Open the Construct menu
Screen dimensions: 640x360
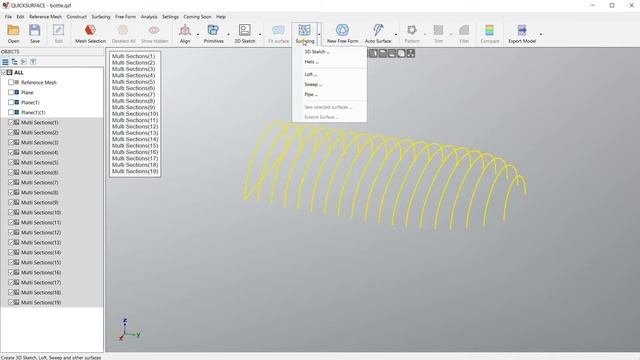pyautogui.click(x=76, y=17)
